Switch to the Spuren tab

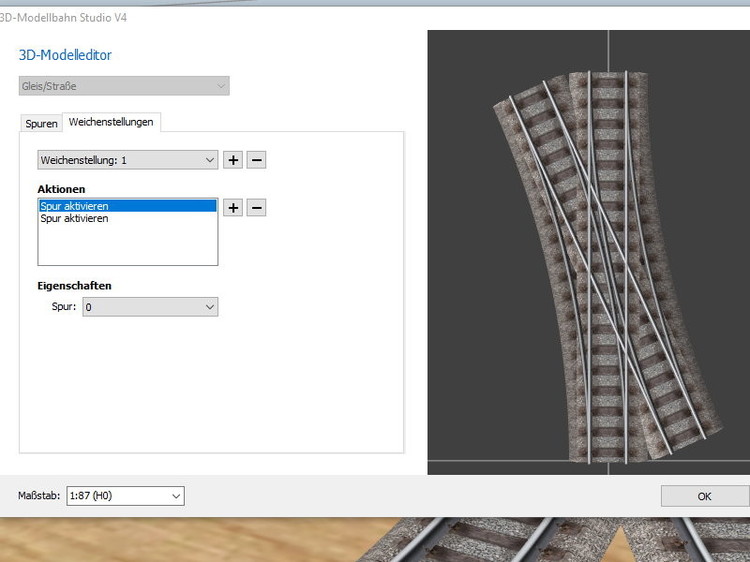pyautogui.click(x=41, y=123)
